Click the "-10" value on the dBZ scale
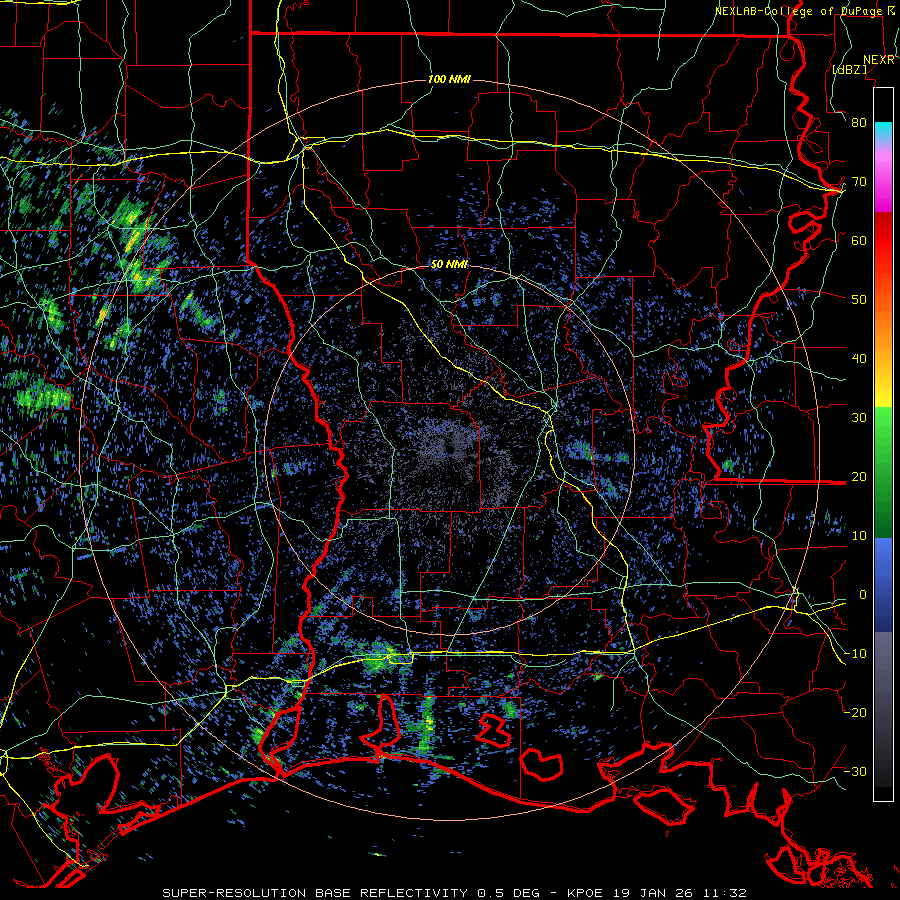The width and height of the screenshot is (900, 900). [855, 654]
